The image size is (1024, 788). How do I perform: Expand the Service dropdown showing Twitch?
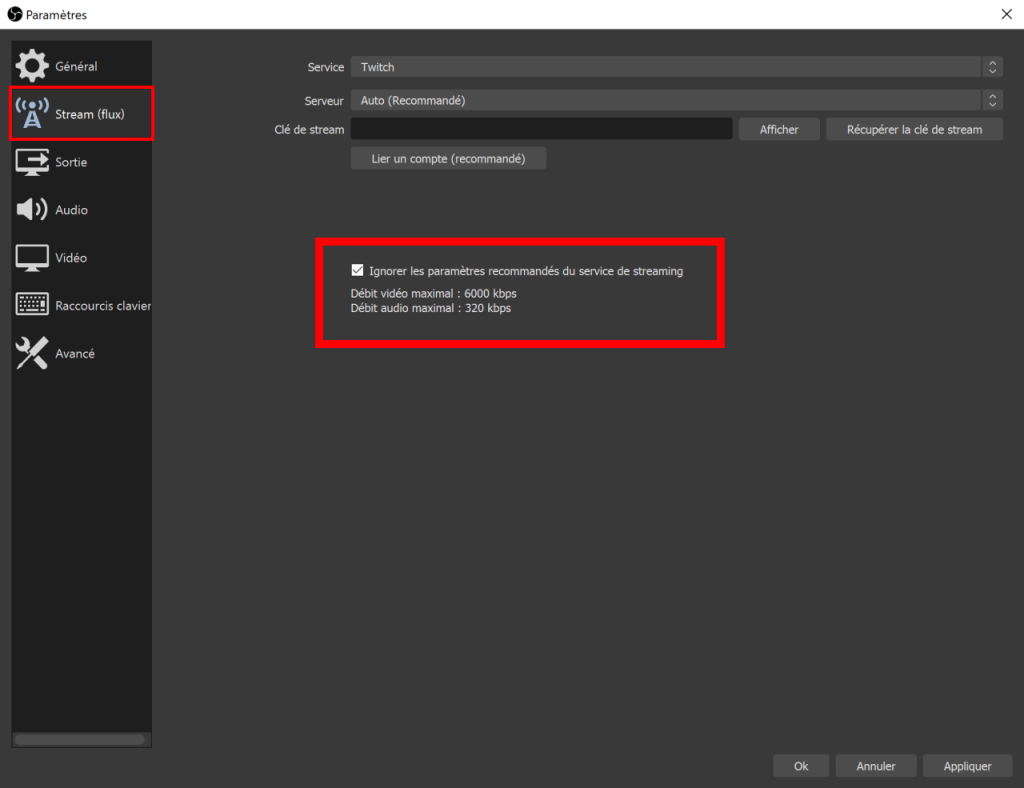pos(675,67)
